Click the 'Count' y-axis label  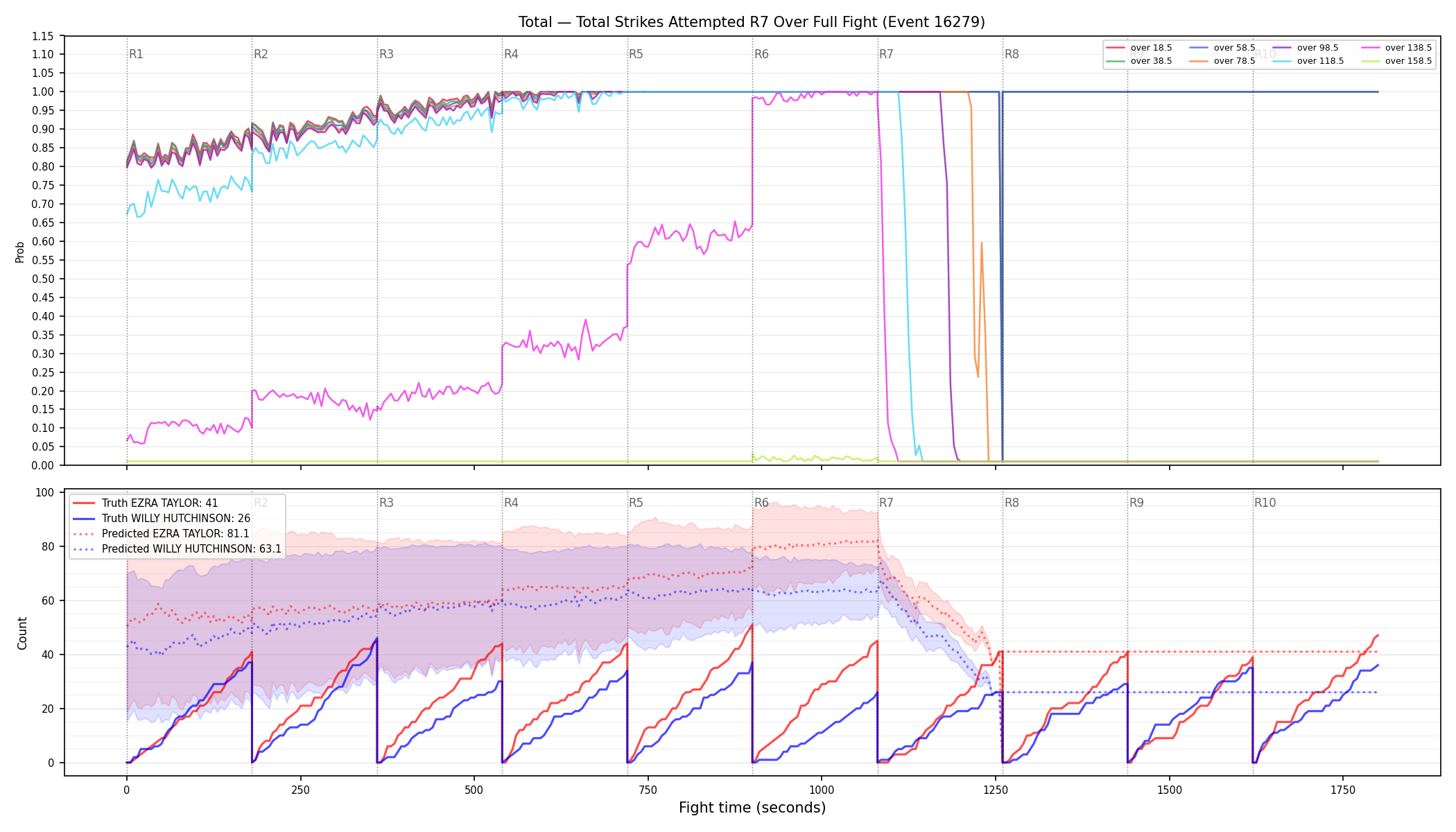click(x=22, y=633)
